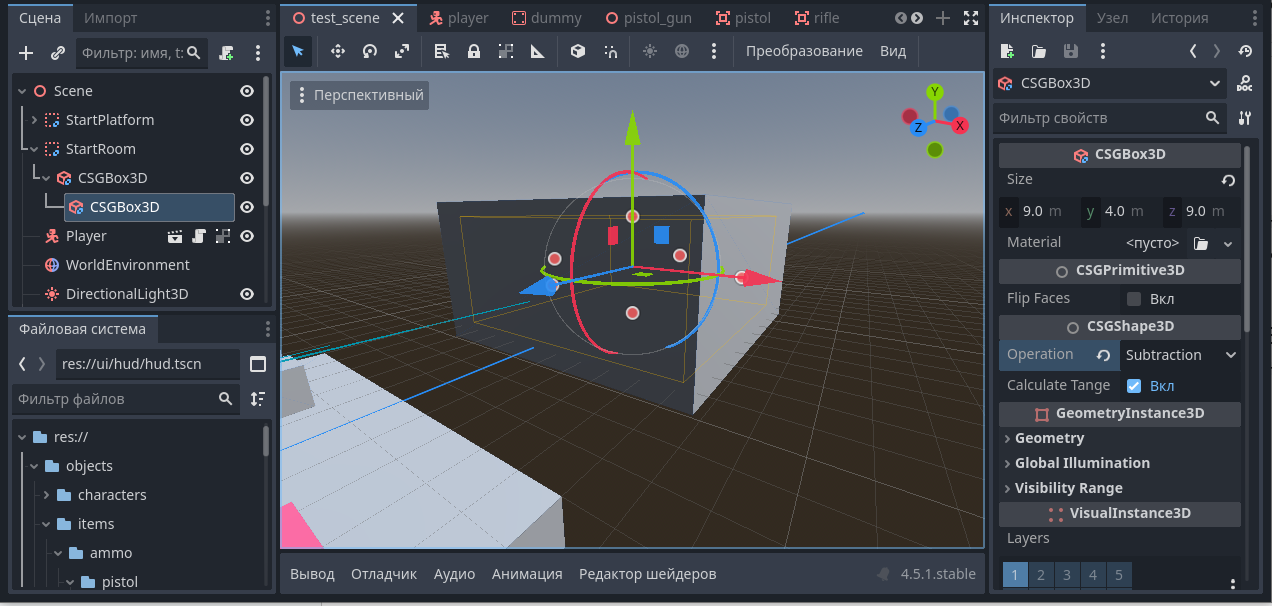Select the Move mode tool in viewport toolbar

[338, 51]
